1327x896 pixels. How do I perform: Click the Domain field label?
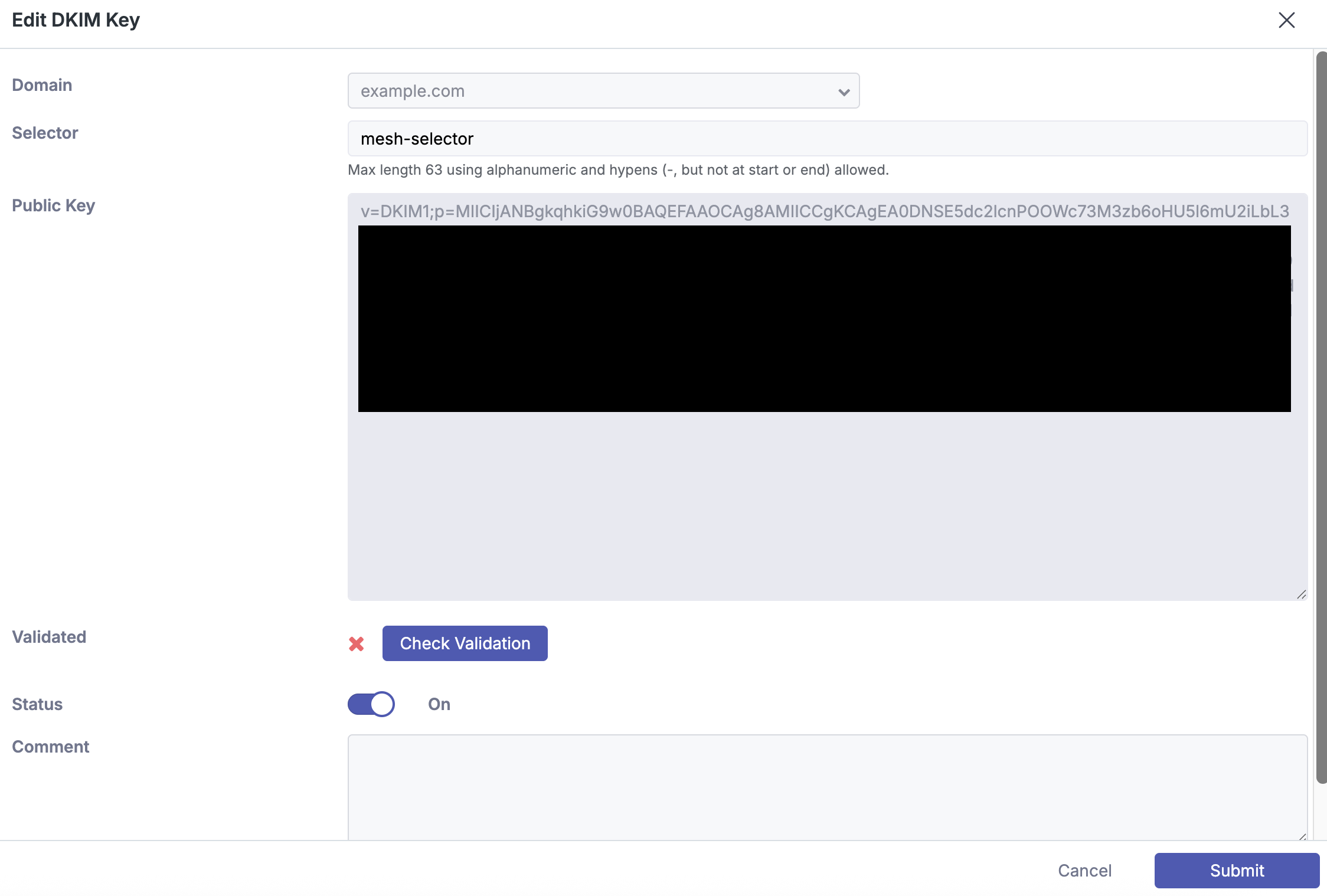tap(42, 85)
